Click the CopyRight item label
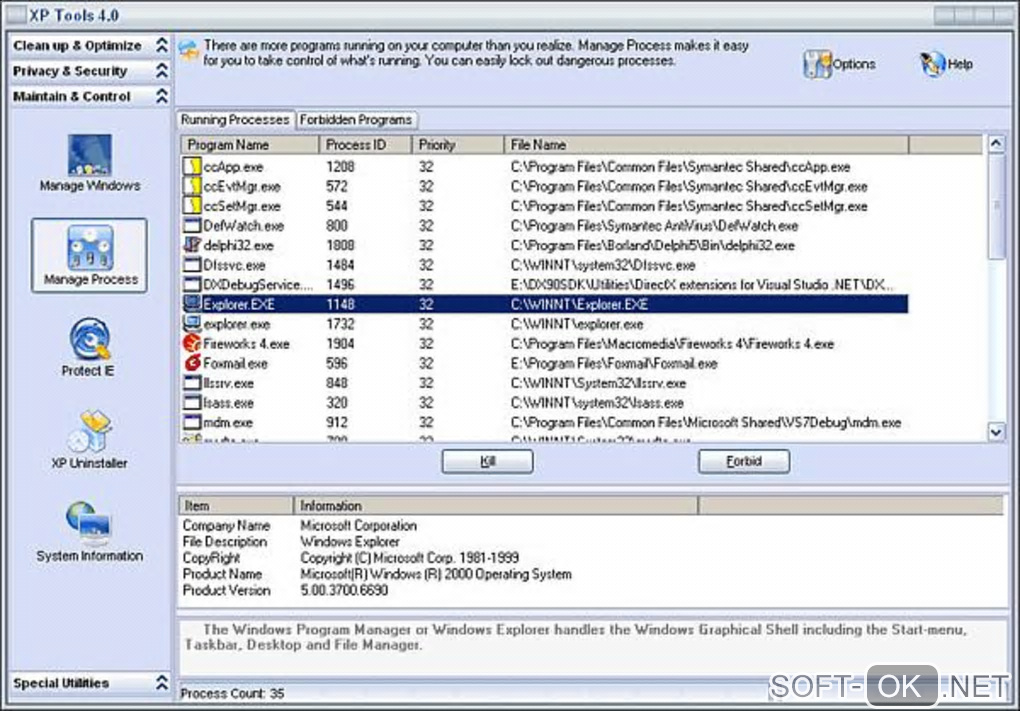 [211, 557]
